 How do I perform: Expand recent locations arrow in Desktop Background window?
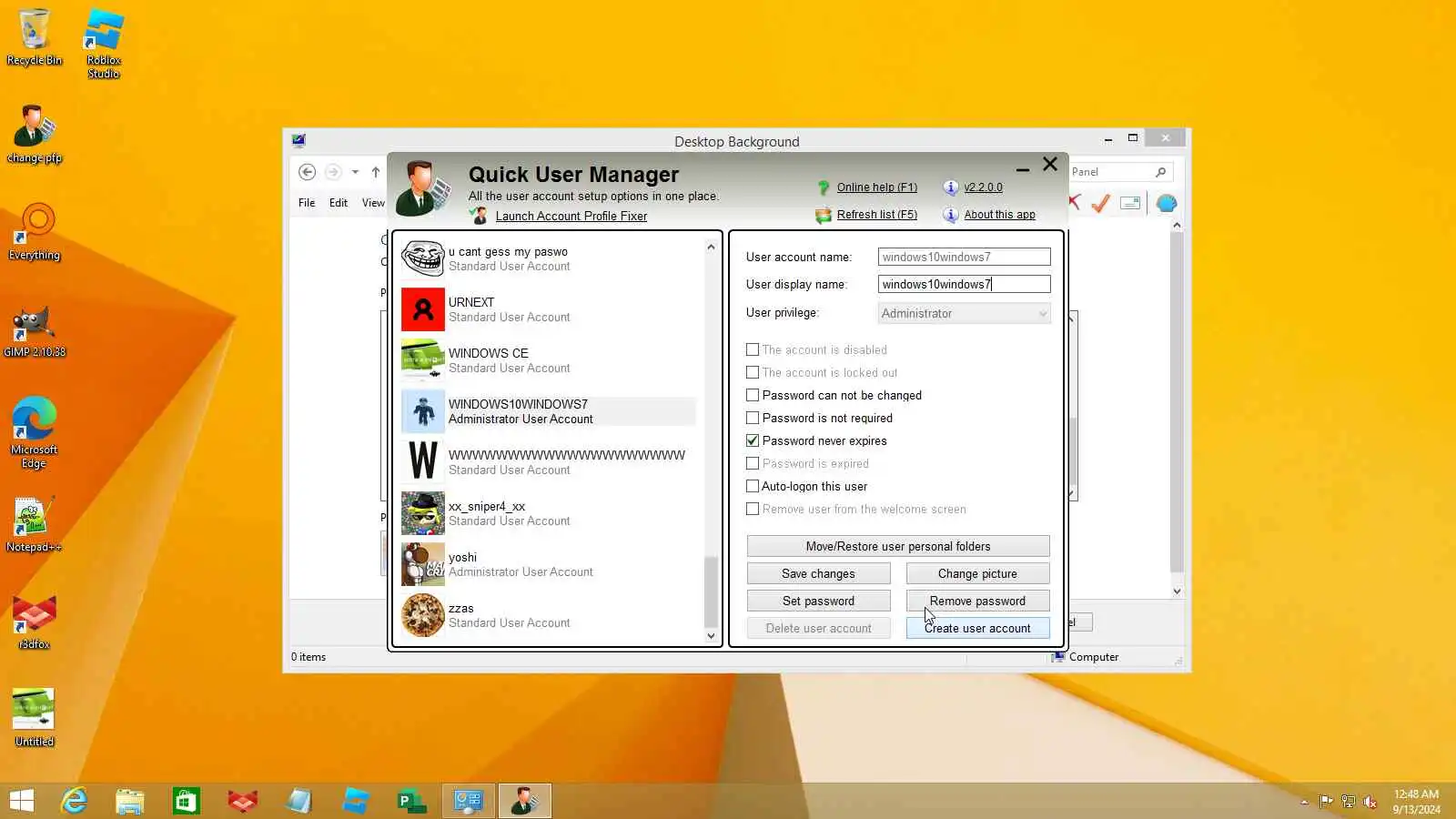click(355, 172)
